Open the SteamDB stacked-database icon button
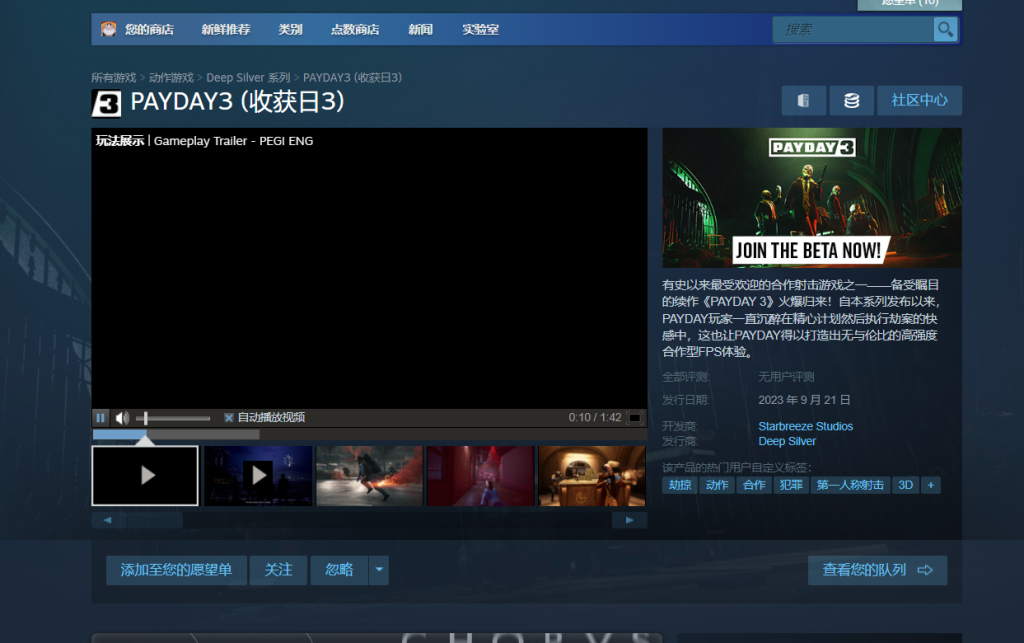The width and height of the screenshot is (1024, 643). tap(851, 101)
